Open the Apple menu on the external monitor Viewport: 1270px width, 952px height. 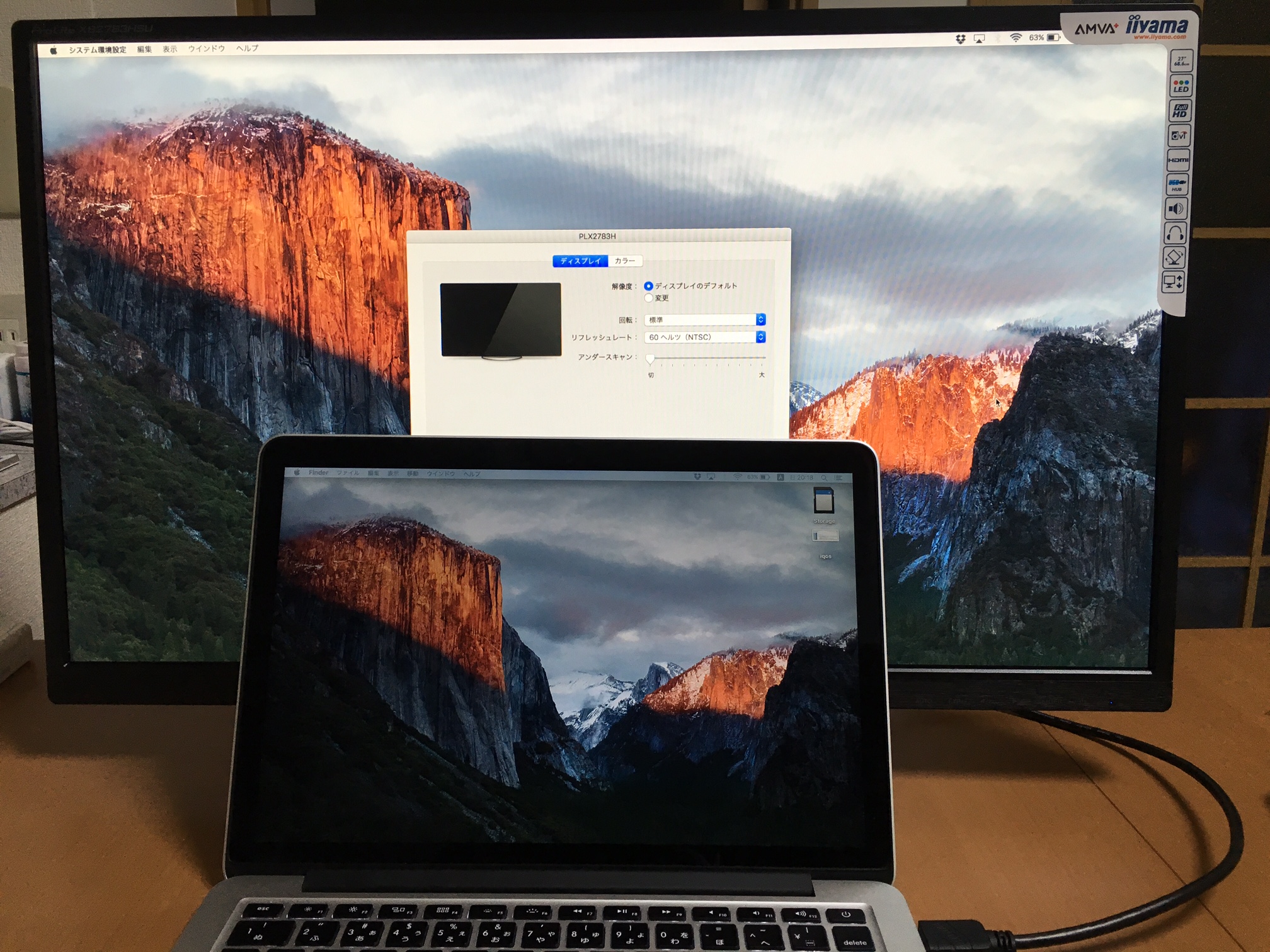click(54, 50)
